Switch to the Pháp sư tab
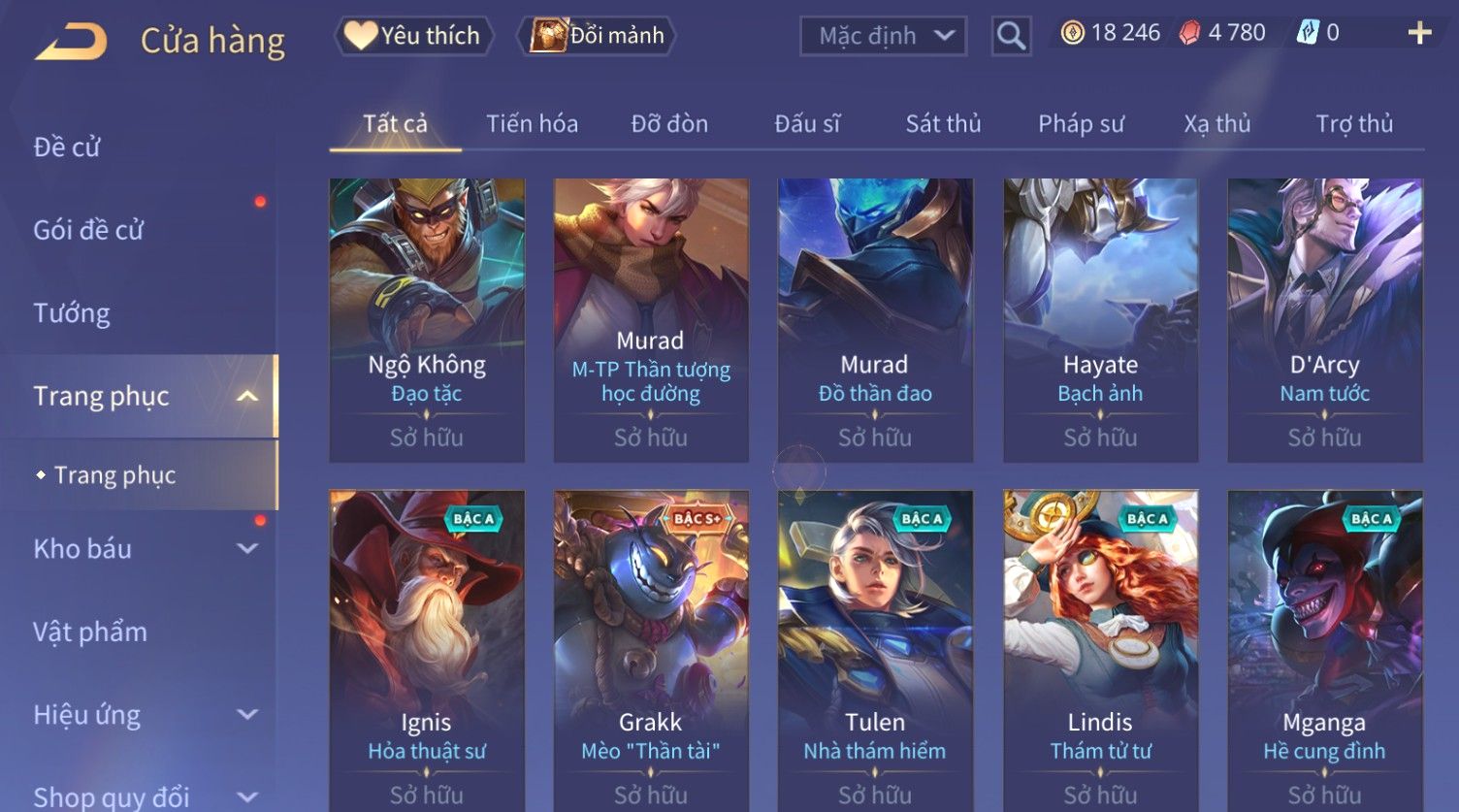1459x812 pixels. point(1081,124)
